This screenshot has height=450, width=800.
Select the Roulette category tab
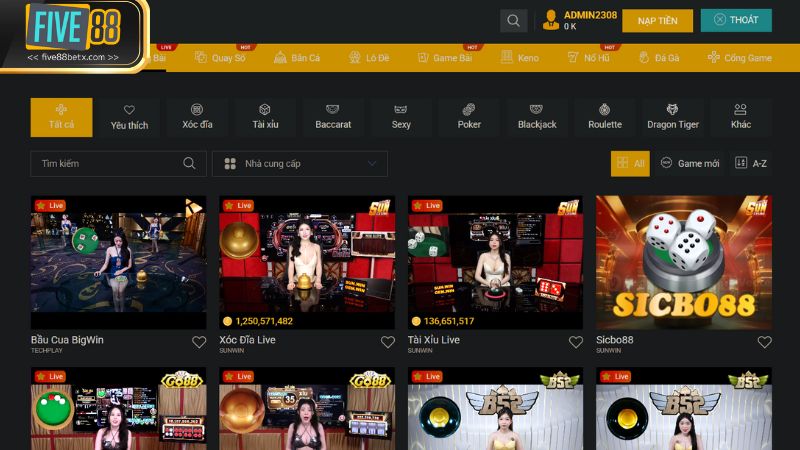605,117
